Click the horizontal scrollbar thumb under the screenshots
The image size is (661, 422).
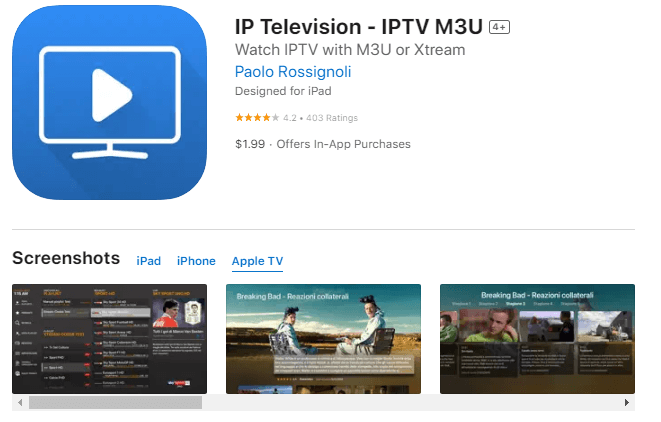[x=115, y=402]
